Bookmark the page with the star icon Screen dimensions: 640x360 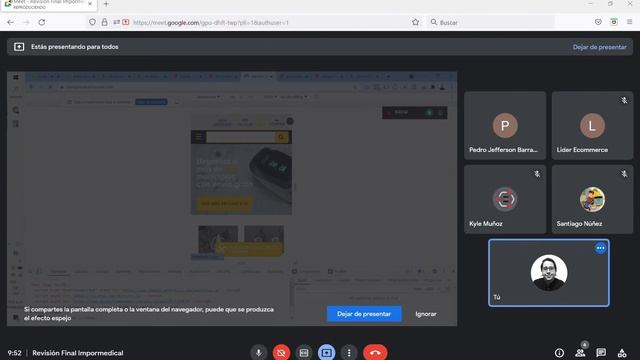point(416,22)
